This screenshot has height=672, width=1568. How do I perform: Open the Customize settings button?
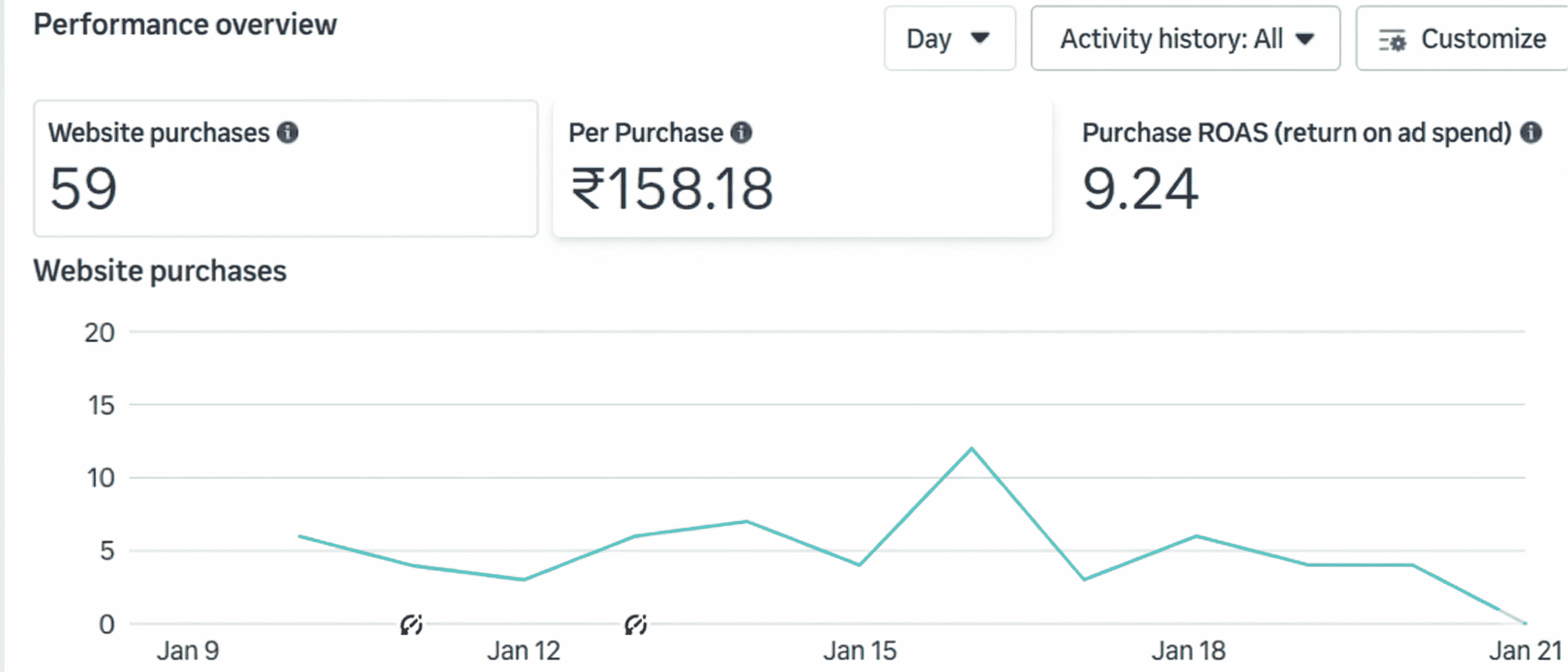(1462, 39)
